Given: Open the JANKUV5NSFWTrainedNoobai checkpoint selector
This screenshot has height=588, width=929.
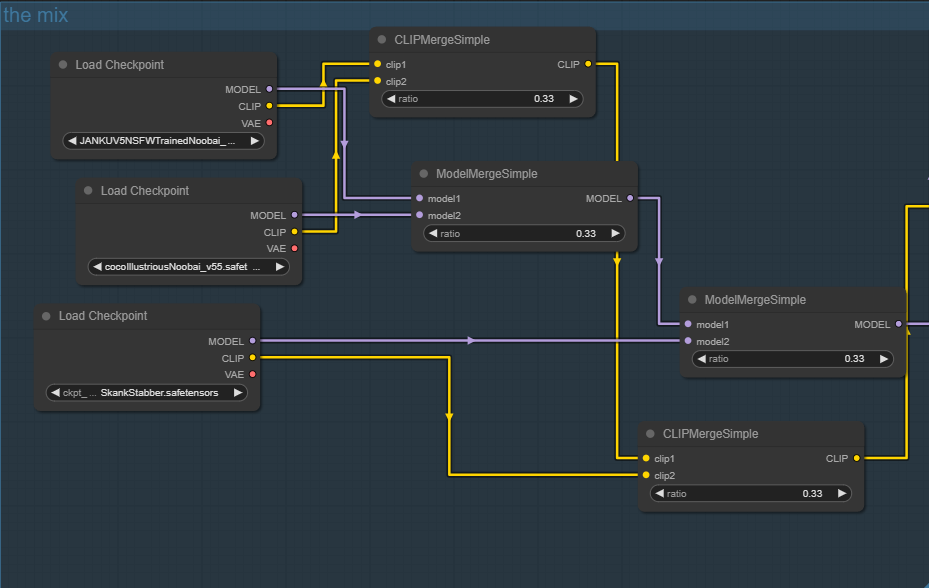Looking at the screenshot, I should coord(163,141).
